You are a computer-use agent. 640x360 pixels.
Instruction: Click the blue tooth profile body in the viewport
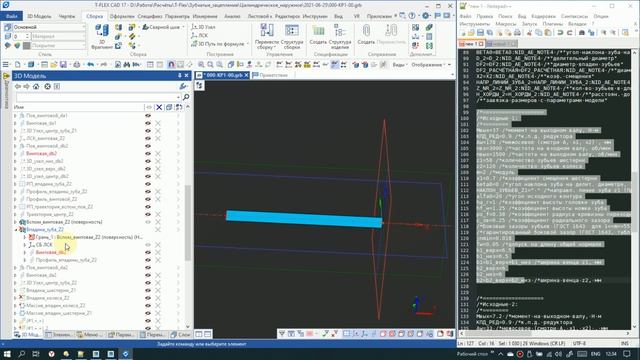(304, 219)
